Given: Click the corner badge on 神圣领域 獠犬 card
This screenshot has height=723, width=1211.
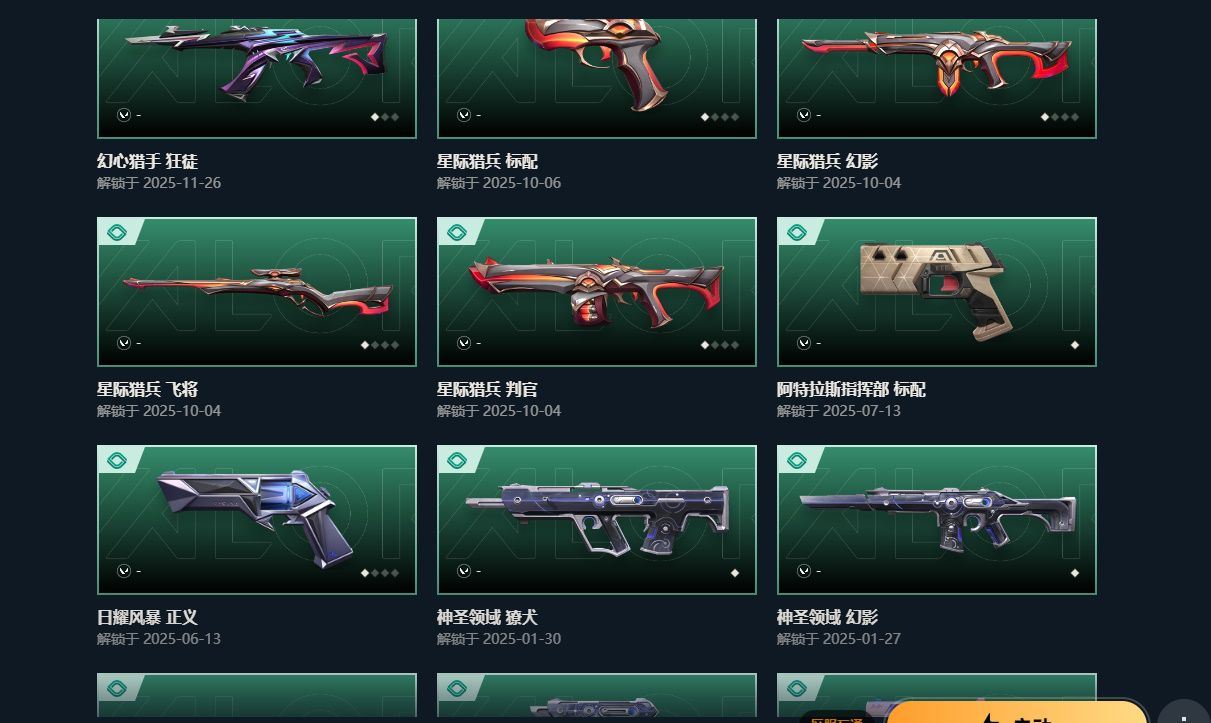Looking at the screenshot, I should pos(457,461).
